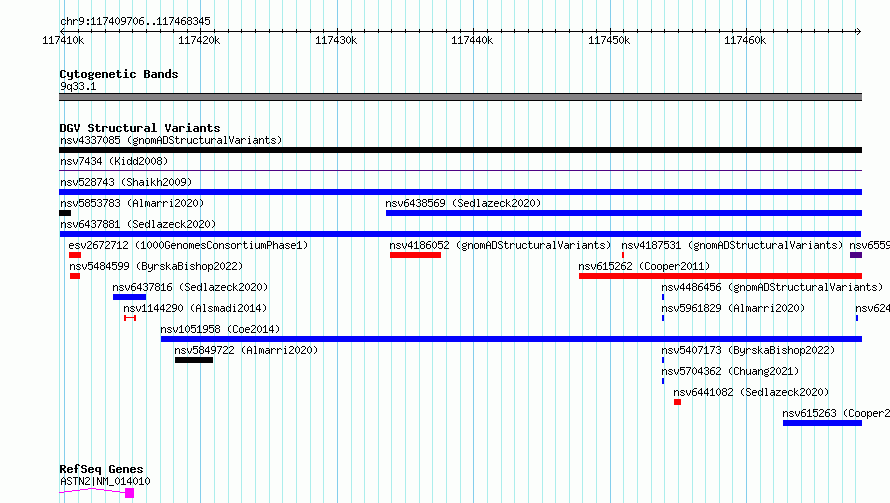Click the nsv5849722 (Almarri2020) label

tap(246, 350)
